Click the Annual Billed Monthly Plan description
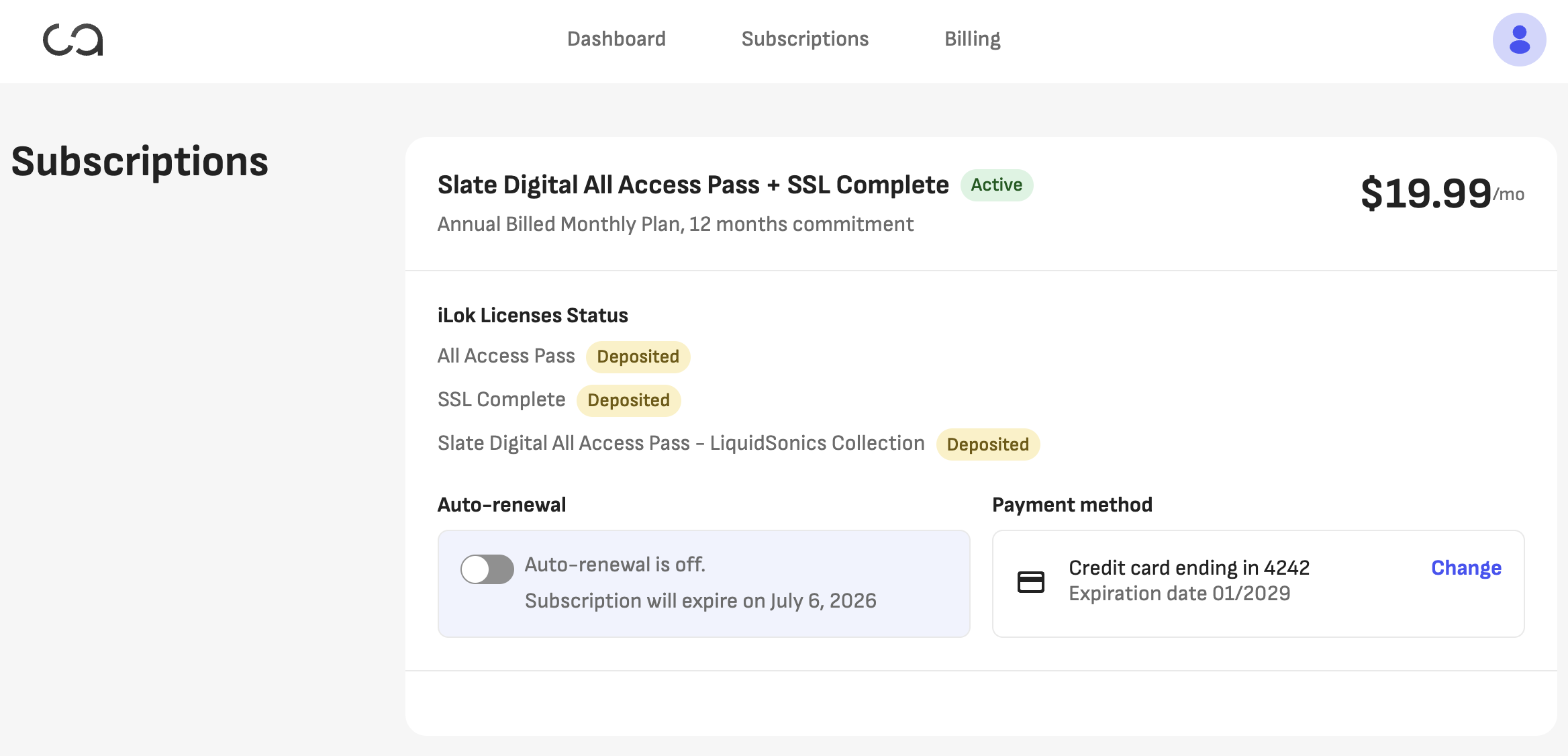Image resolution: width=1568 pixels, height=756 pixels. pos(675,224)
